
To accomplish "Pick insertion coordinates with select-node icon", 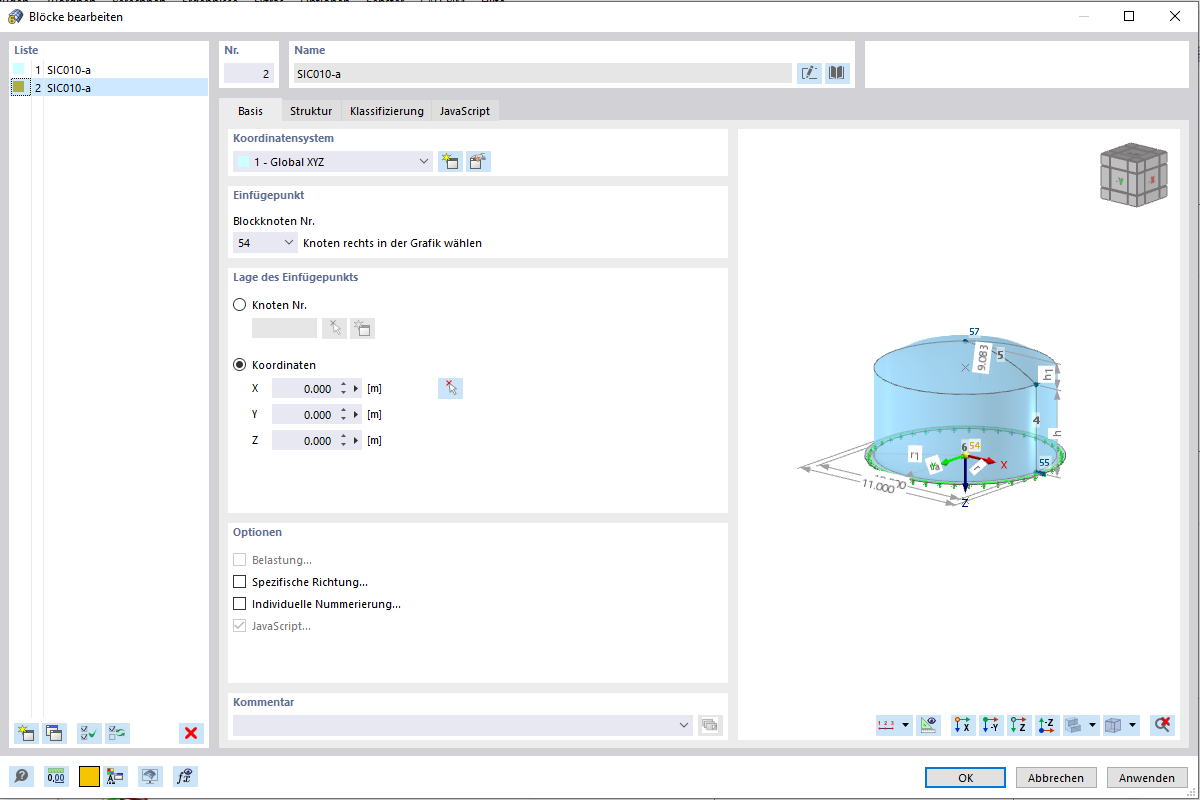I will pyautogui.click(x=450, y=388).
